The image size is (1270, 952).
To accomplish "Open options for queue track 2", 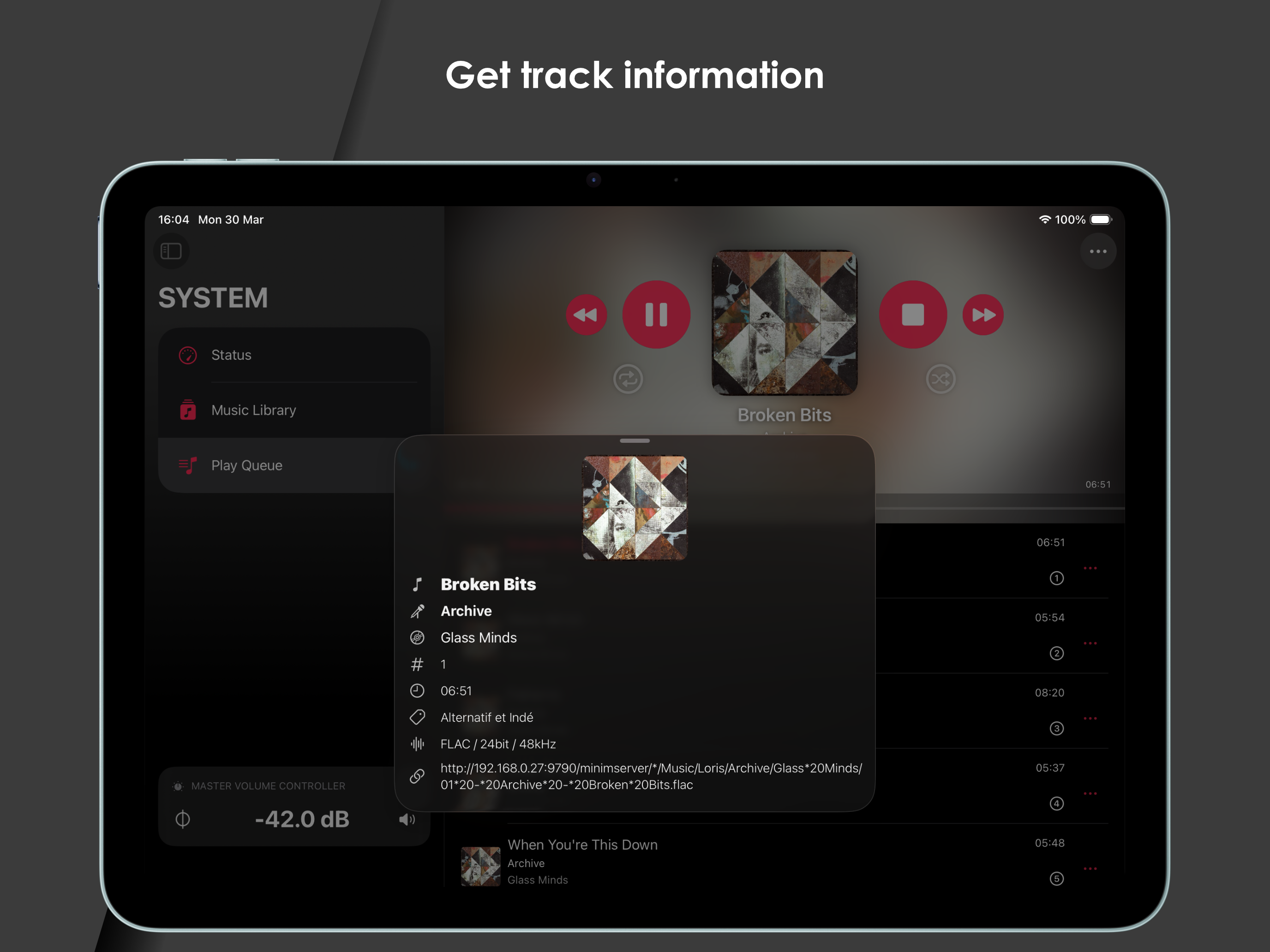I will pyautogui.click(x=1090, y=643).
